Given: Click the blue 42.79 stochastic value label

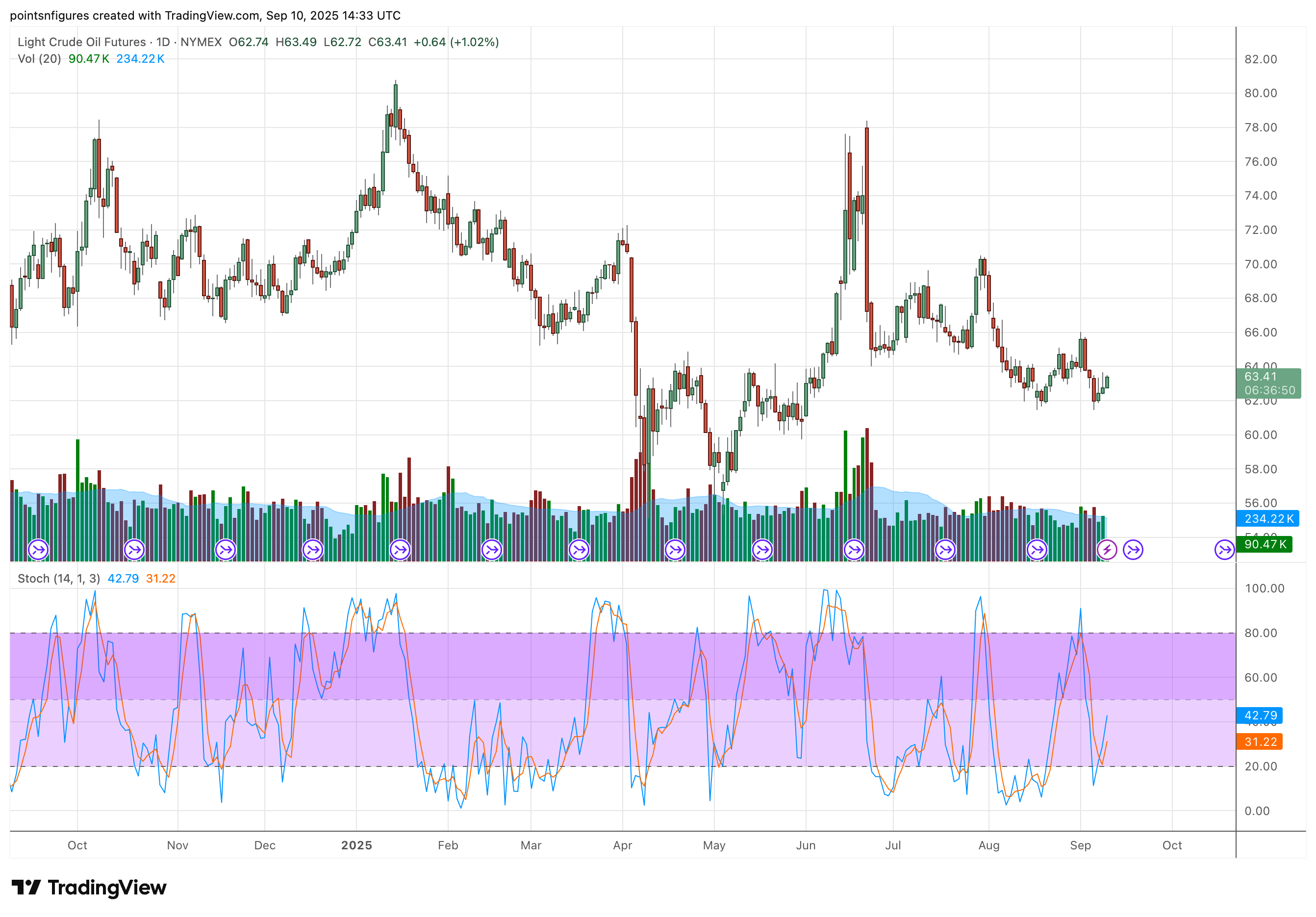Looking at the screenshot, I should click(x=1259, y=715).
